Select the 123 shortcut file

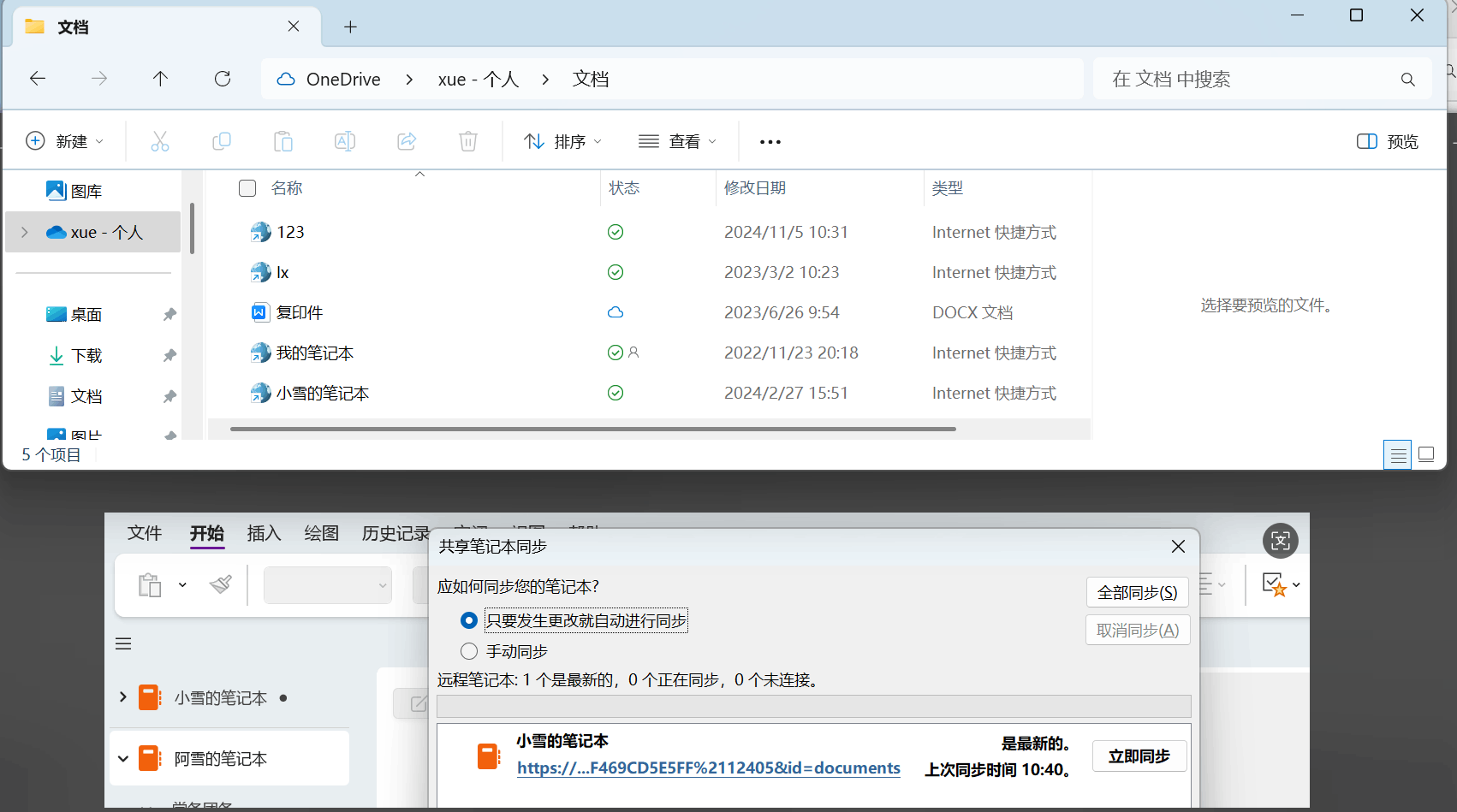pyautogui.click(x=290, y=232)
